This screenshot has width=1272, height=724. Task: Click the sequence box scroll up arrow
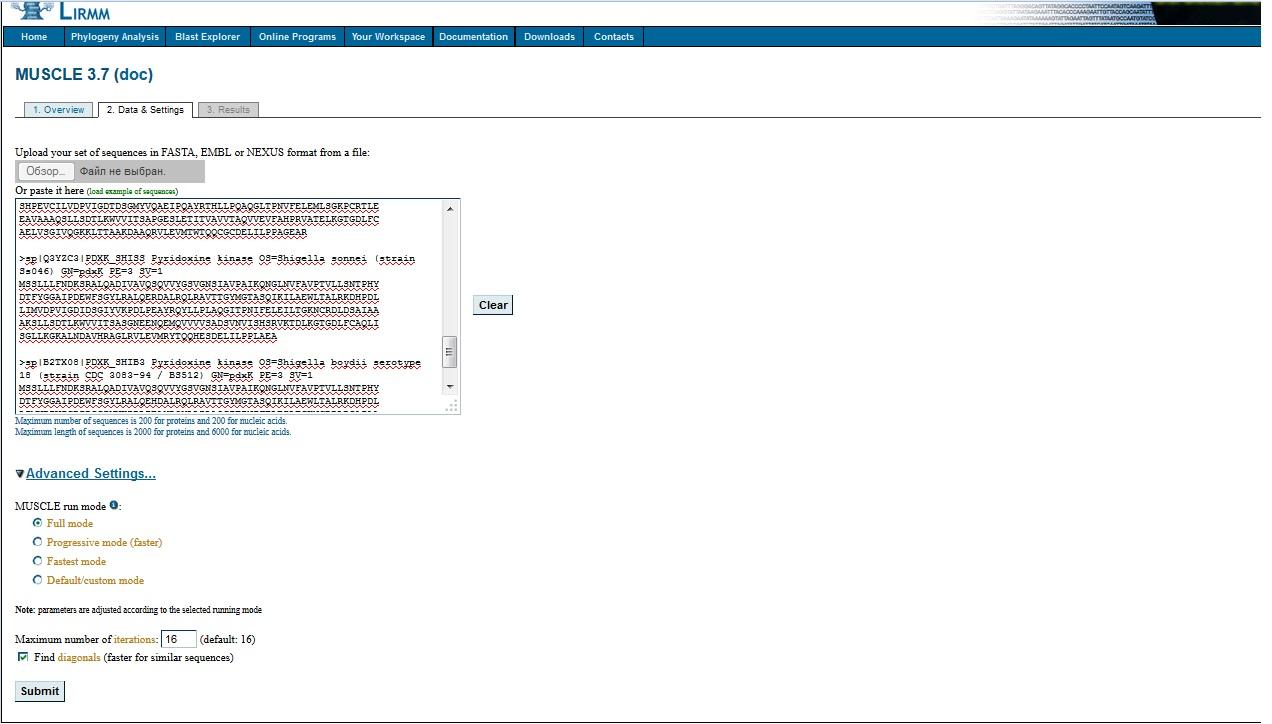pyautogui.click(x=450, y=209)
